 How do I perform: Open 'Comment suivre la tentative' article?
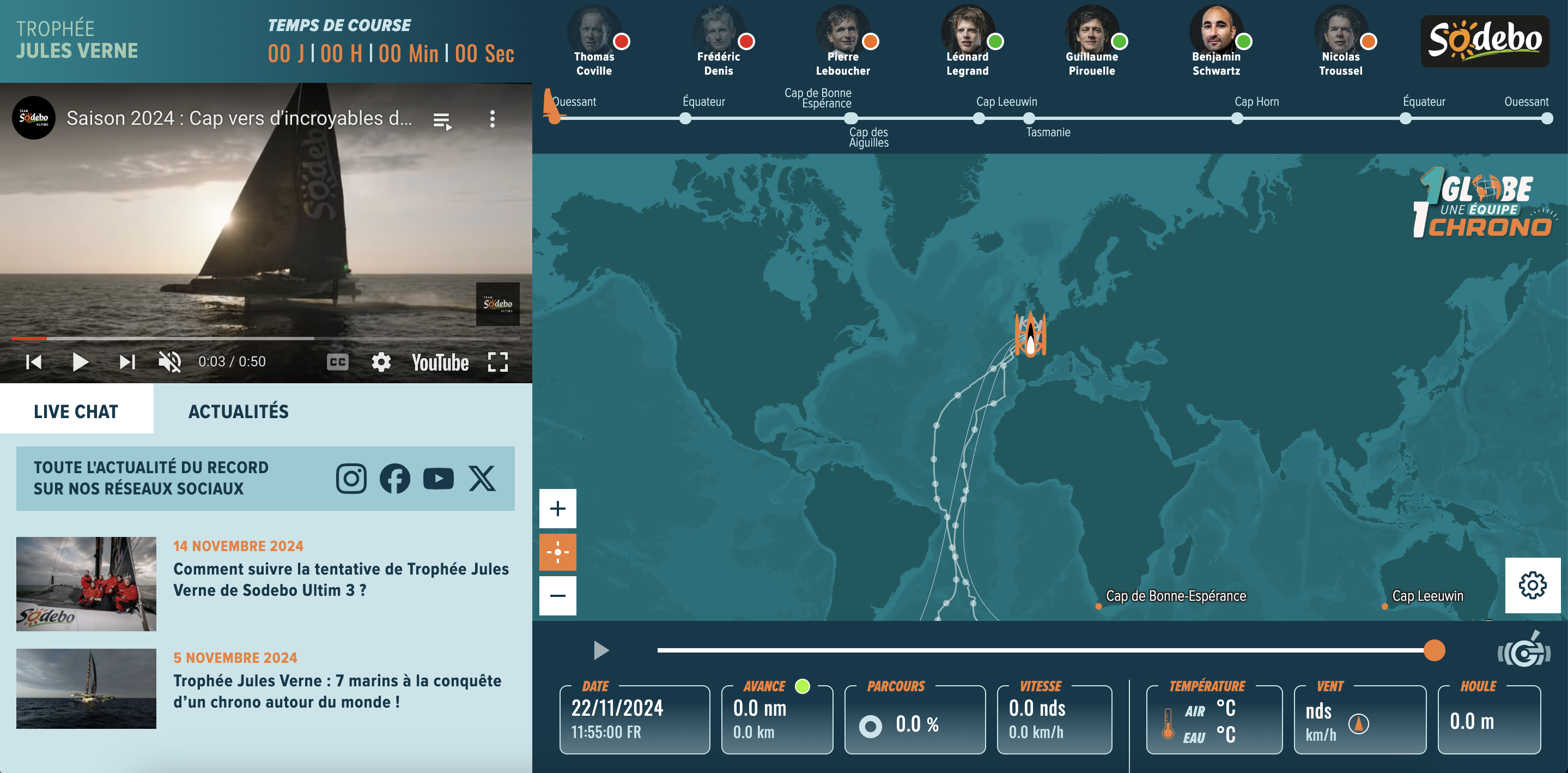pos(341,579)
